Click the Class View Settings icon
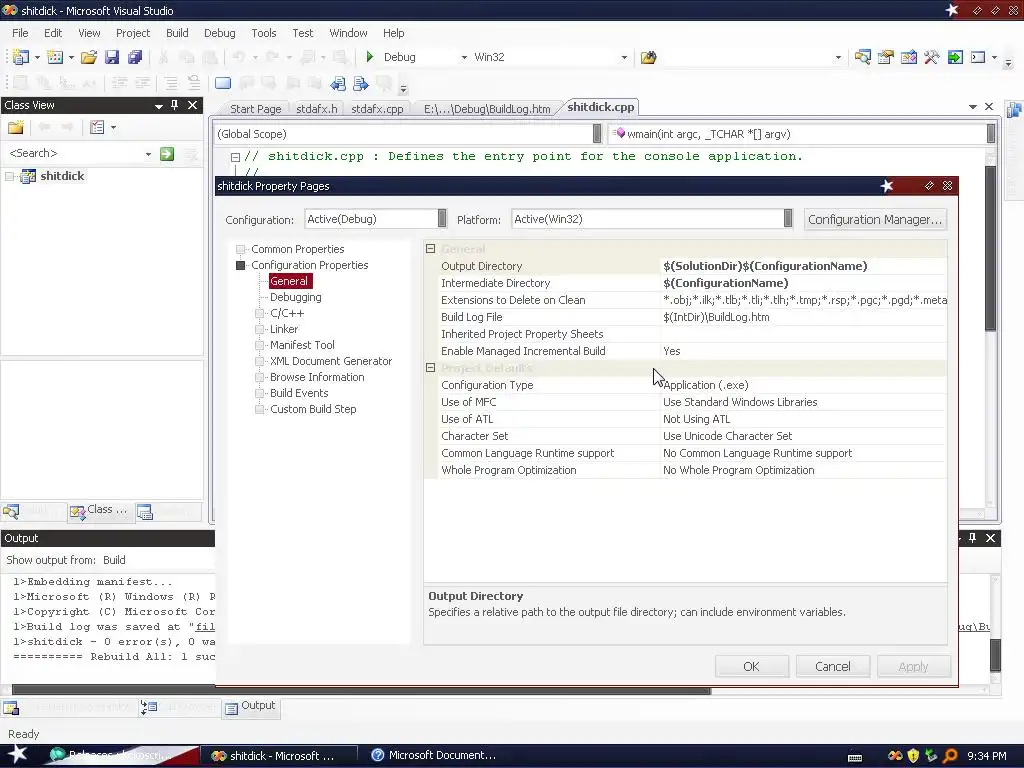This screenshot has width=1024, height=768. pyautogui.click(x=97, y=127)
